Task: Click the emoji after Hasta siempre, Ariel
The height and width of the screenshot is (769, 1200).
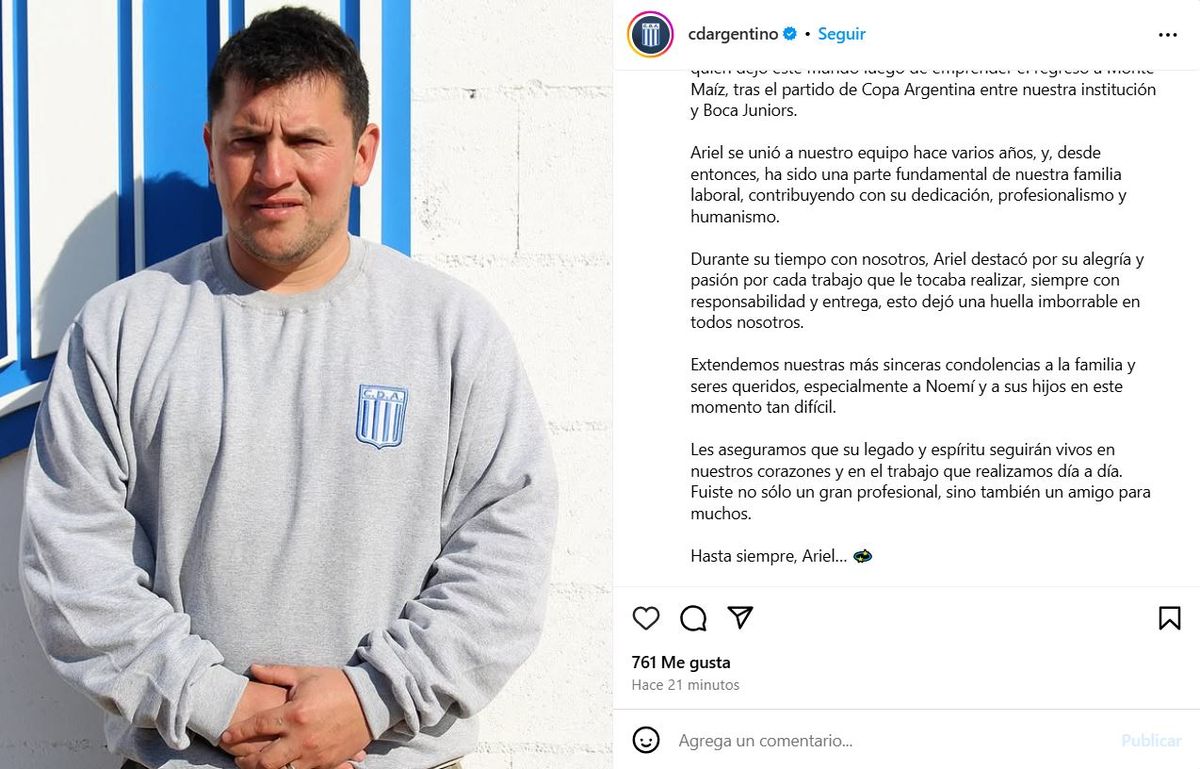Action: click(862, 556)
